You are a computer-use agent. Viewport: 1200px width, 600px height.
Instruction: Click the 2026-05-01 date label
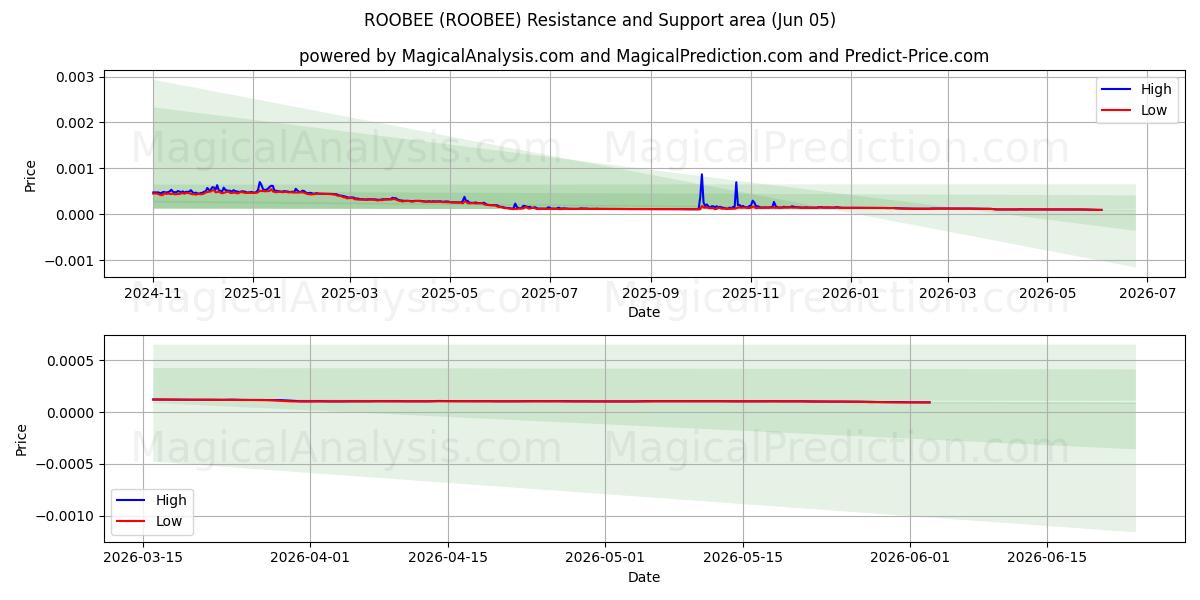(605, 559)
